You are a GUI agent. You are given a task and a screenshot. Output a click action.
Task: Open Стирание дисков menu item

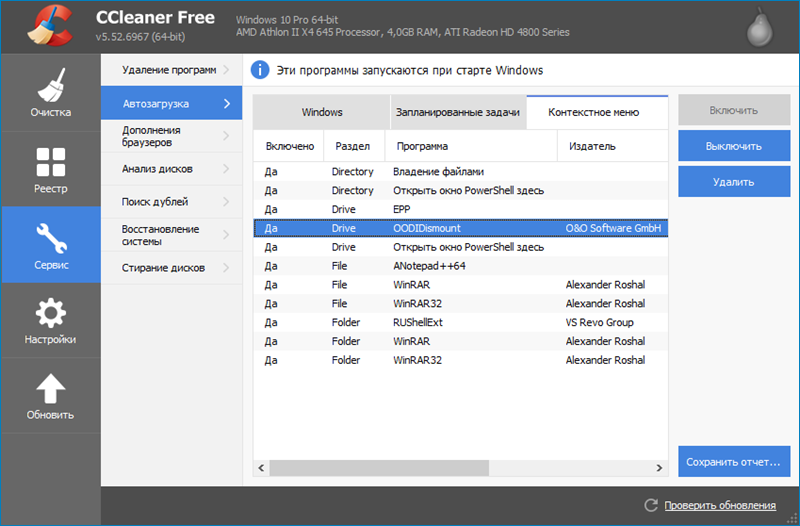(171, 267)
